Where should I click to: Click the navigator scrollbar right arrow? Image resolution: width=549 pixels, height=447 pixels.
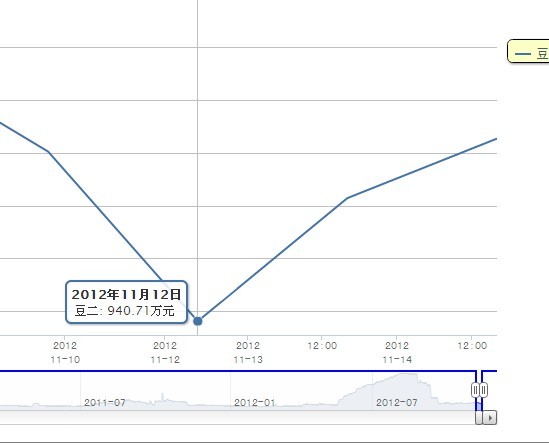point(490,418)
